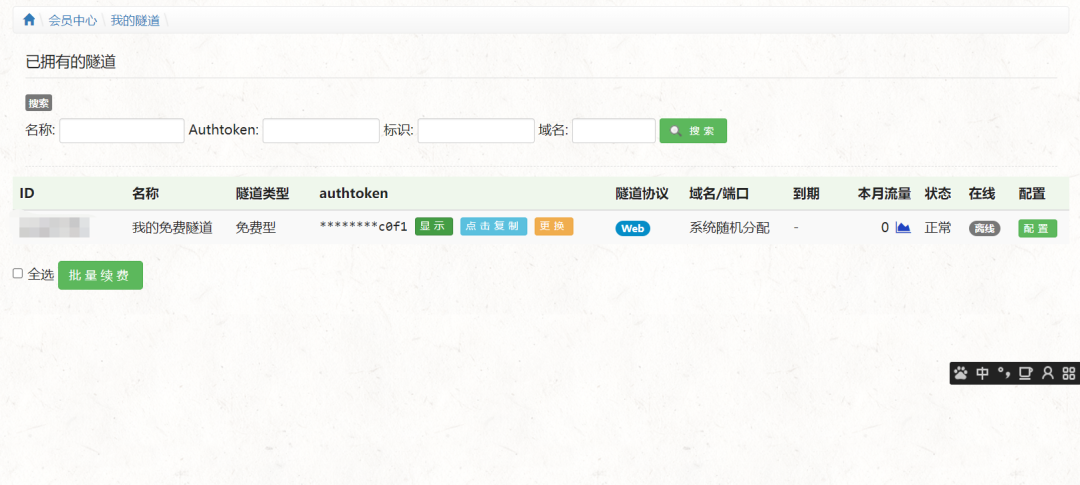Click the 批量续费 bulk renew button
Screen dimensions: 1080x485
(101, 275)
